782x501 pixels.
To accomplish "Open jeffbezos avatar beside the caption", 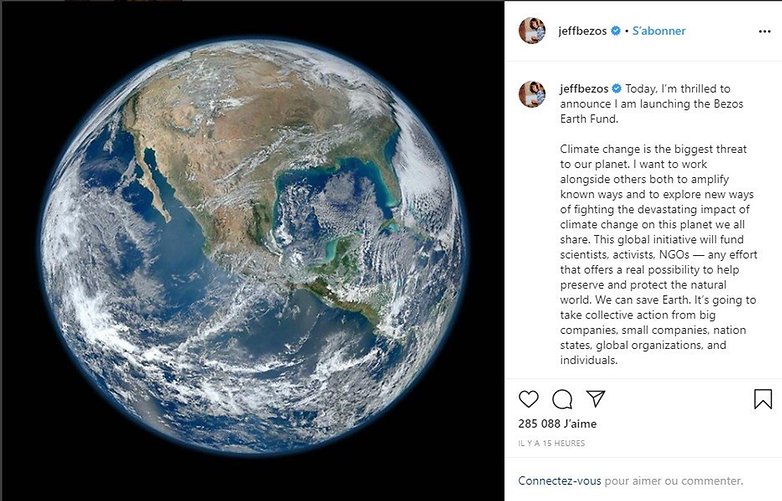I will [532, 94].
